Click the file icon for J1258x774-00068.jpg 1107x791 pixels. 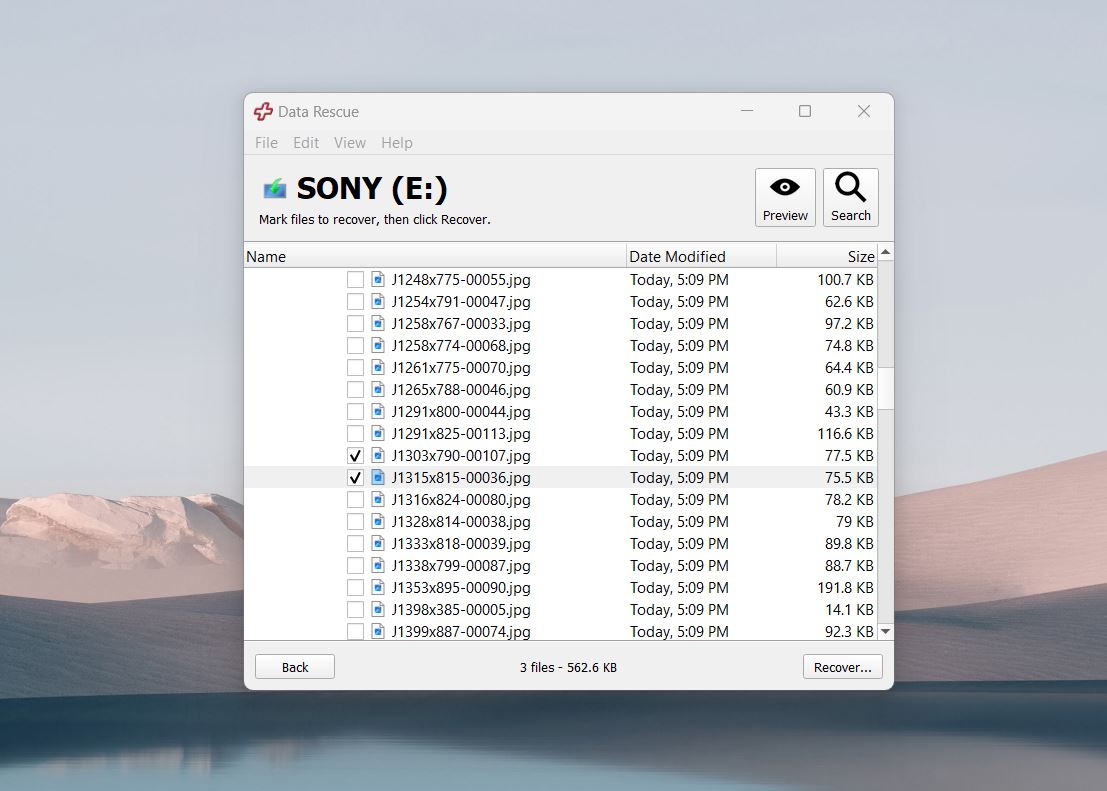coord(378,345)
